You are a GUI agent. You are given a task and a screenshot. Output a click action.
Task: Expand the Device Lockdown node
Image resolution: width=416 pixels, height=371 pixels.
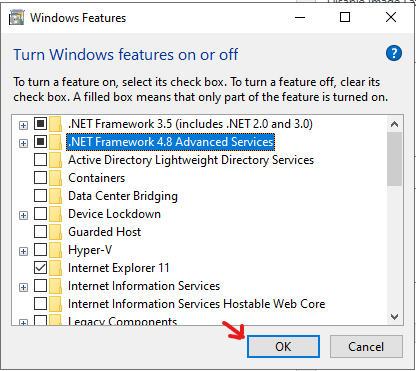[23, 216]
